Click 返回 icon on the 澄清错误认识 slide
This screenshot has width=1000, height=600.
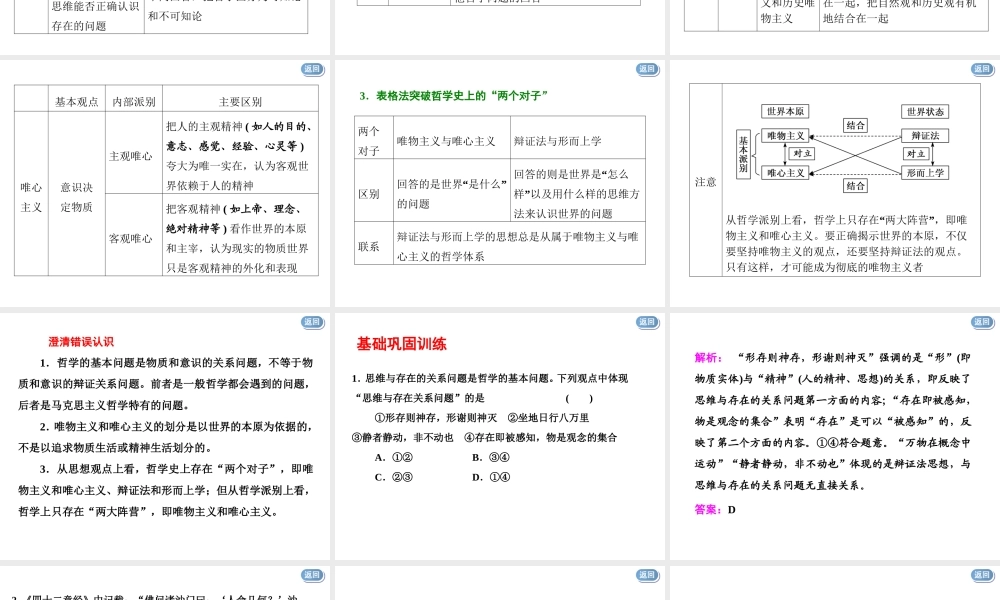tap(312, 322)
